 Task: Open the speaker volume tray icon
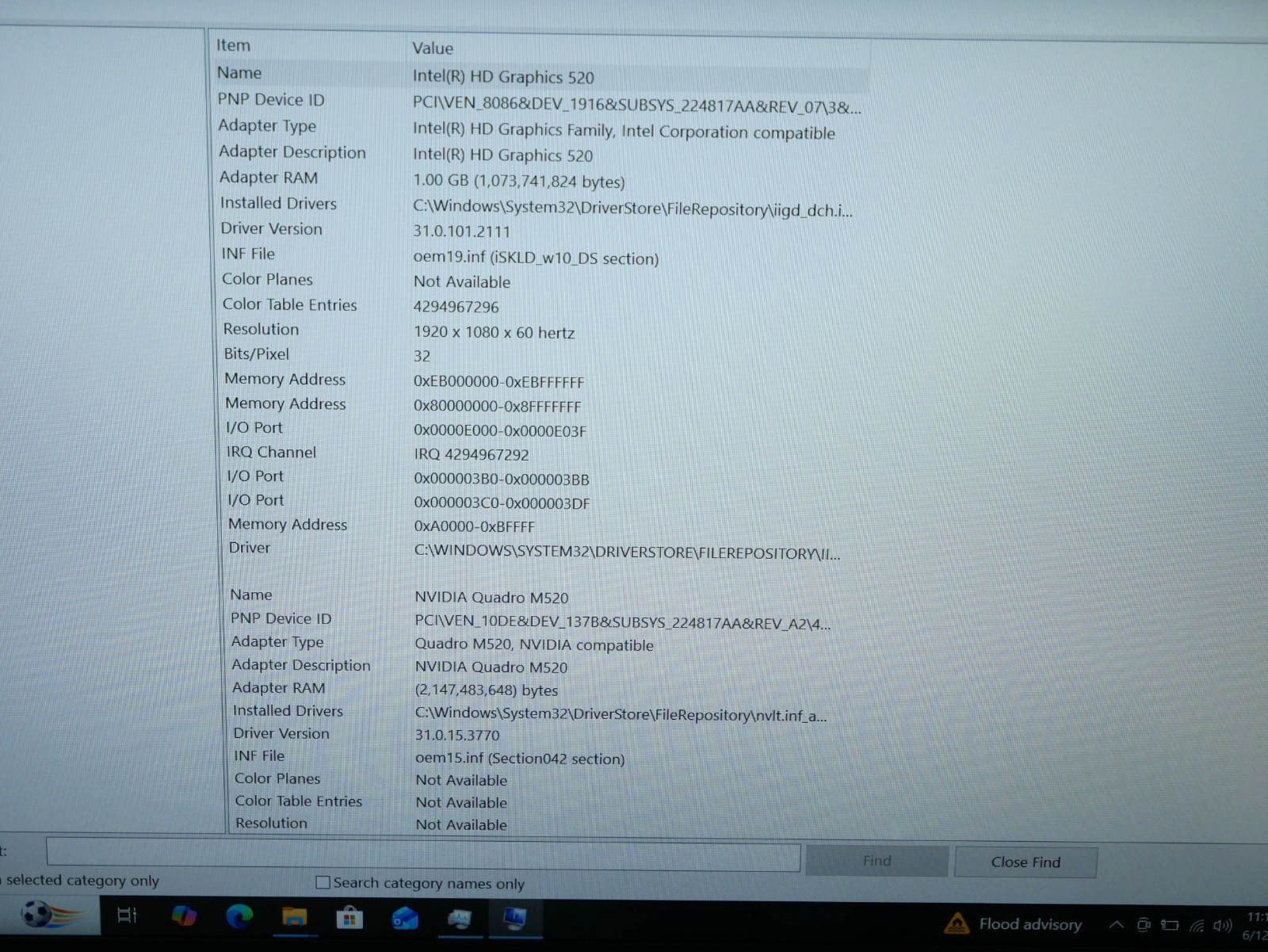[1223, 925]
